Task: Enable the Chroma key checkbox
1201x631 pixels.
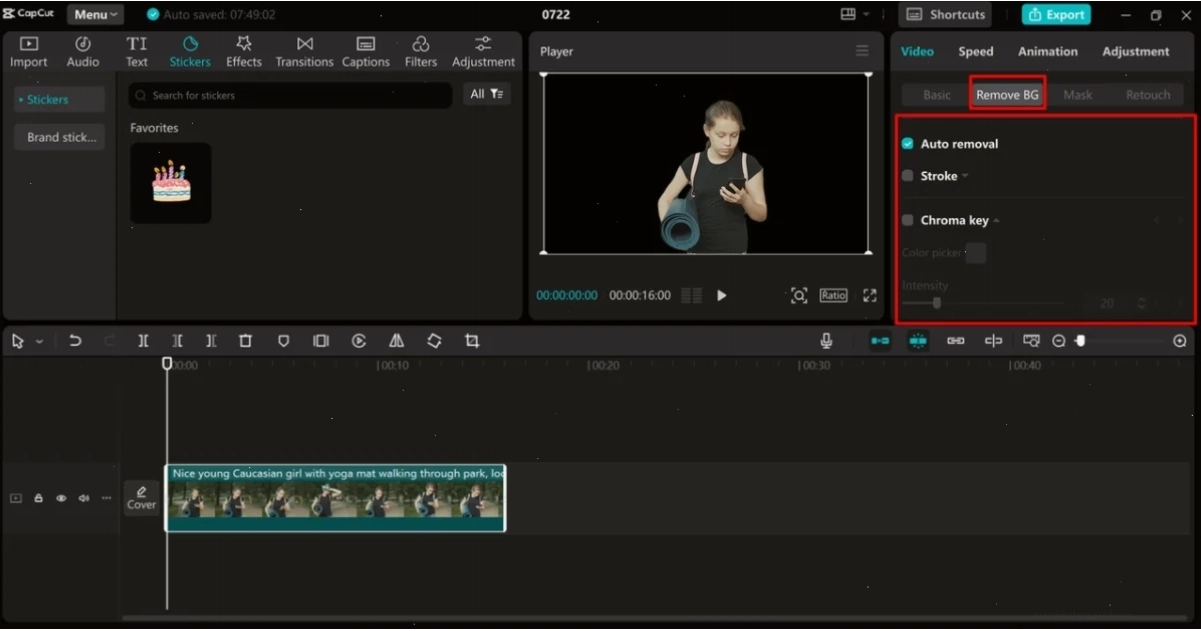Action: [908, 220]
